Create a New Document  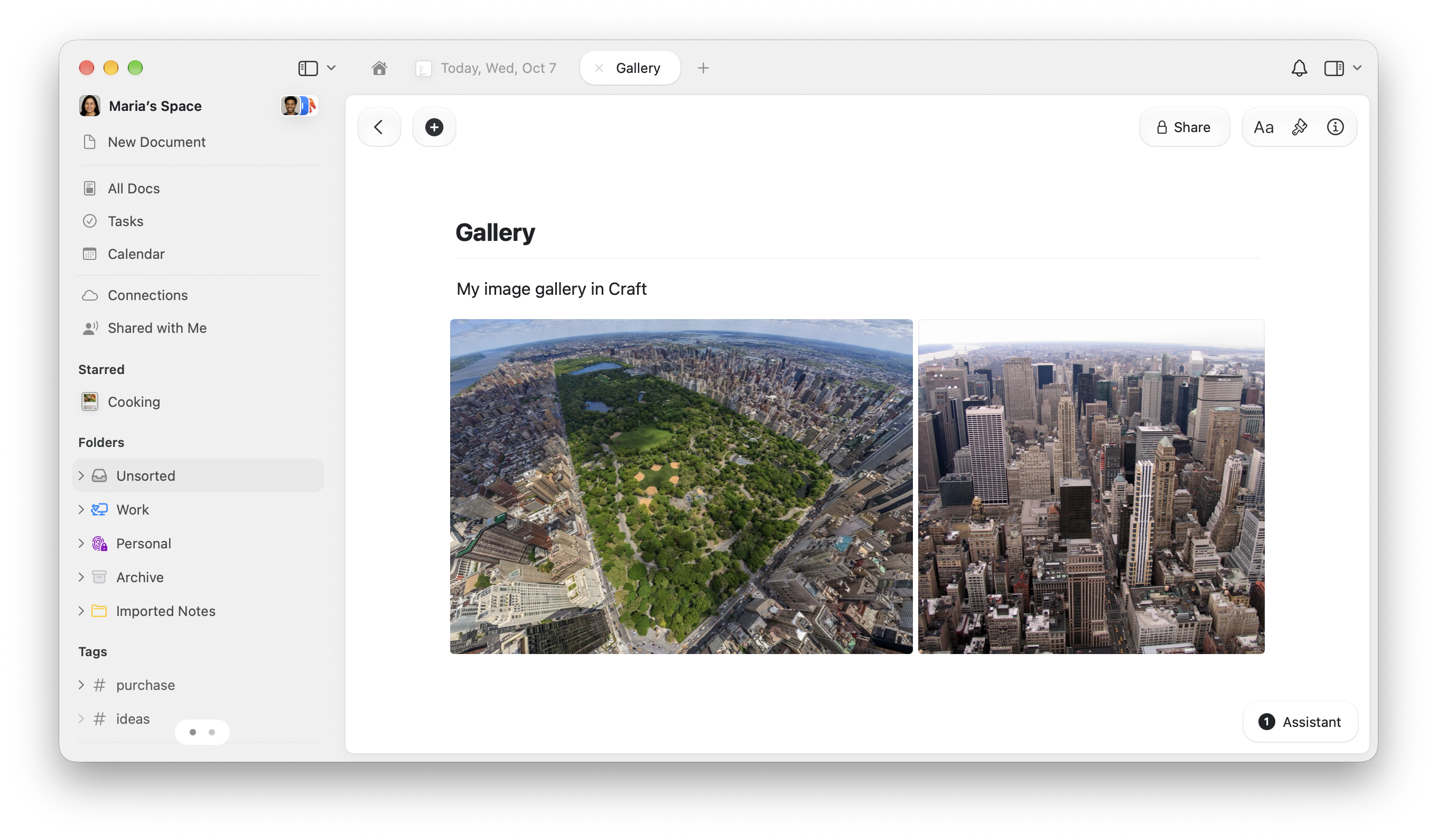198,142
